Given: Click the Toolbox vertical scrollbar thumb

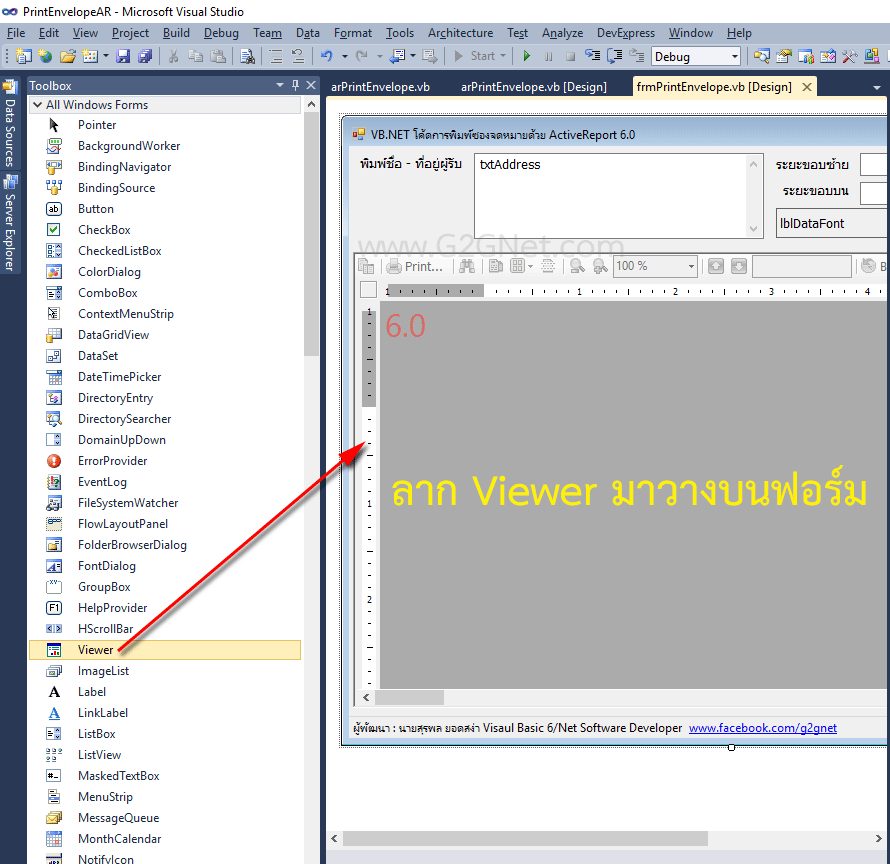Looking at the screenshot, I should click(311, 234).
